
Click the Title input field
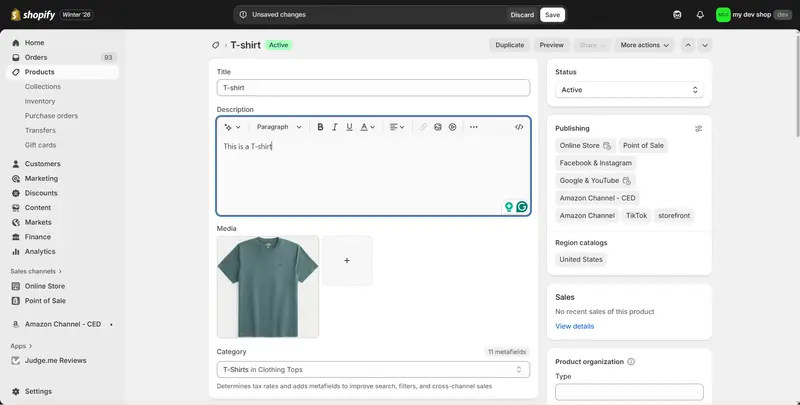(x=373, y=88)
